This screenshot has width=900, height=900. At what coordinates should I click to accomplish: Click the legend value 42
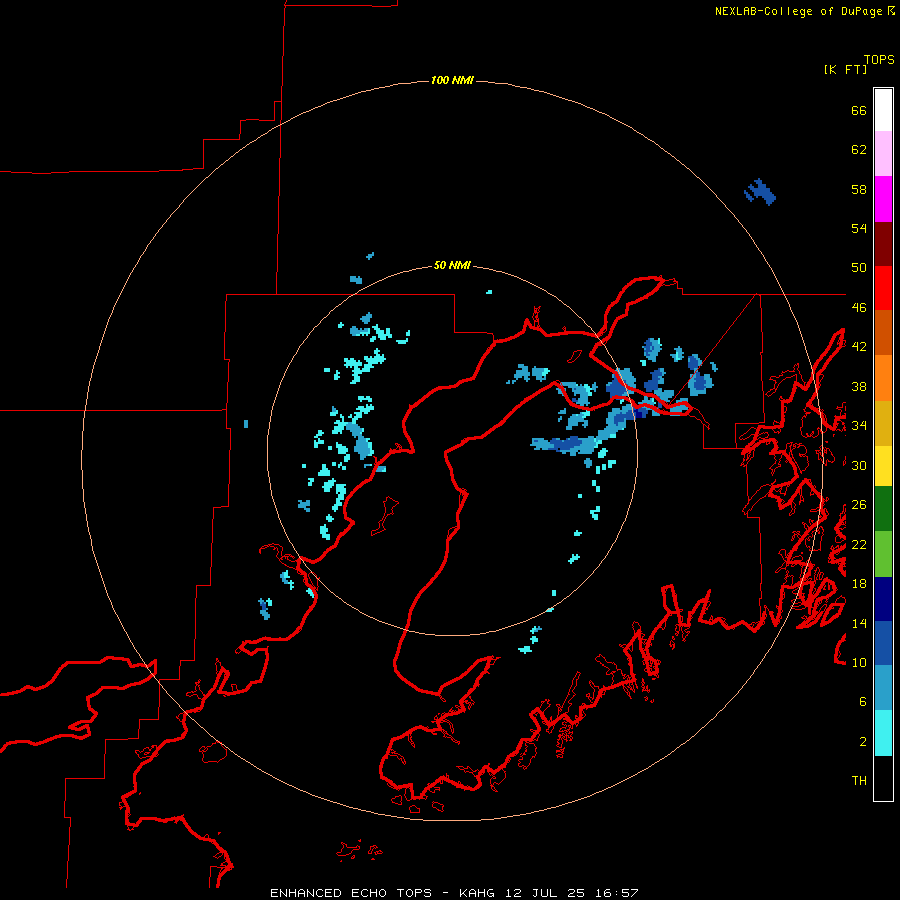(x=859, y=347)
